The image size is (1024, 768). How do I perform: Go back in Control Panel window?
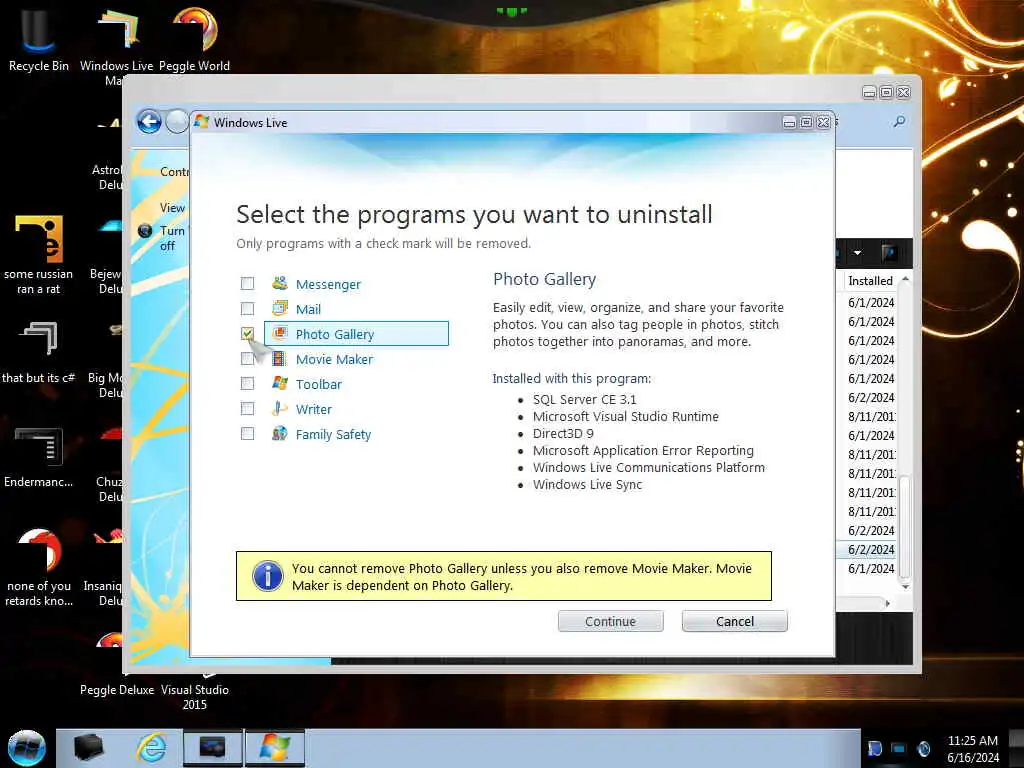pyautogui.click(x=150, y=121)
